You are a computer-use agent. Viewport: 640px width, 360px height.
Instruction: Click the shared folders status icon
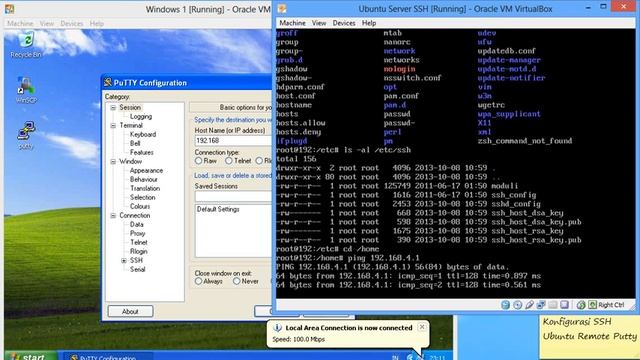[x=553, y=305]
